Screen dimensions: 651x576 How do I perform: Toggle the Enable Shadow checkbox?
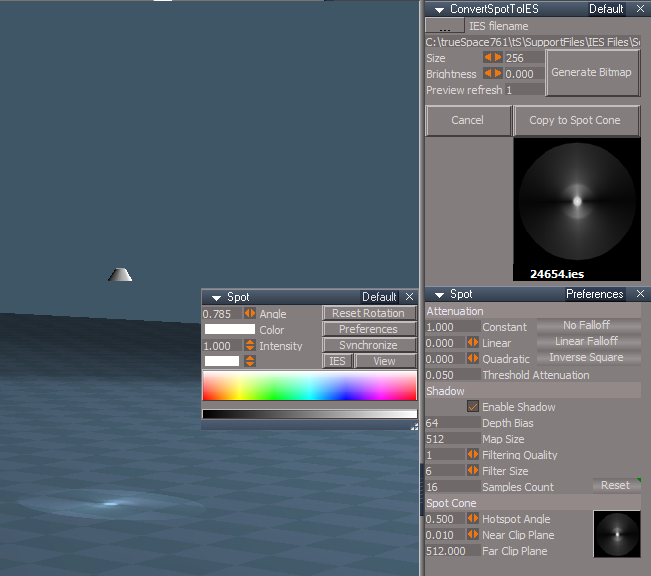click(x=472, y=407)
